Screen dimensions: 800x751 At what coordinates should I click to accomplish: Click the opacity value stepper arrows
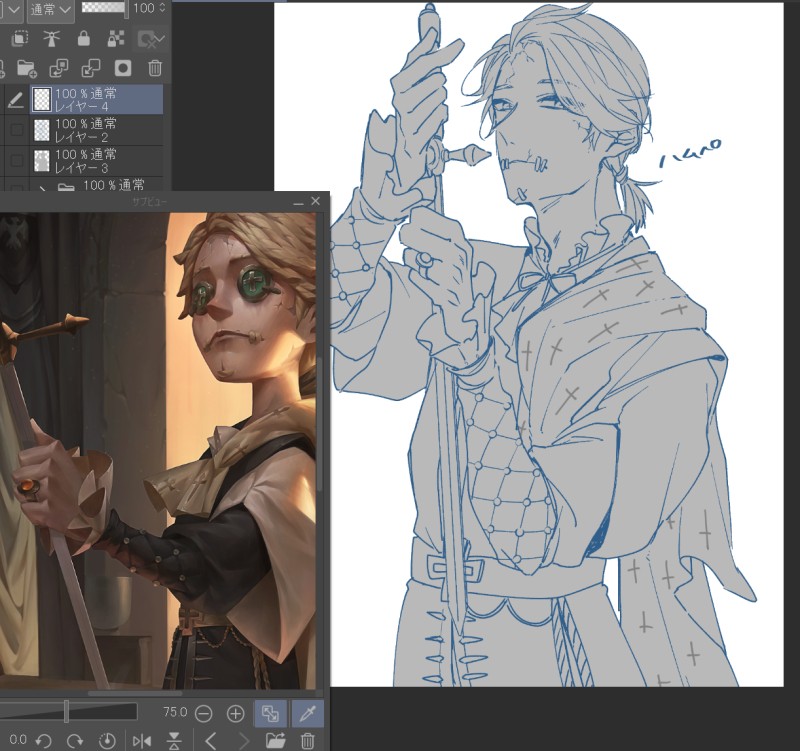coord(162,8)
